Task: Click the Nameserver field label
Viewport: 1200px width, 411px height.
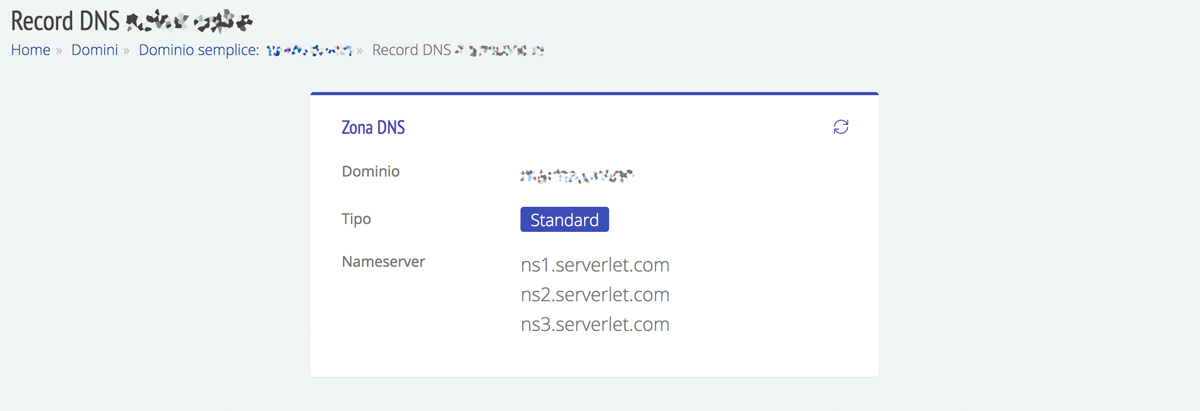Action: click(383, 262)
